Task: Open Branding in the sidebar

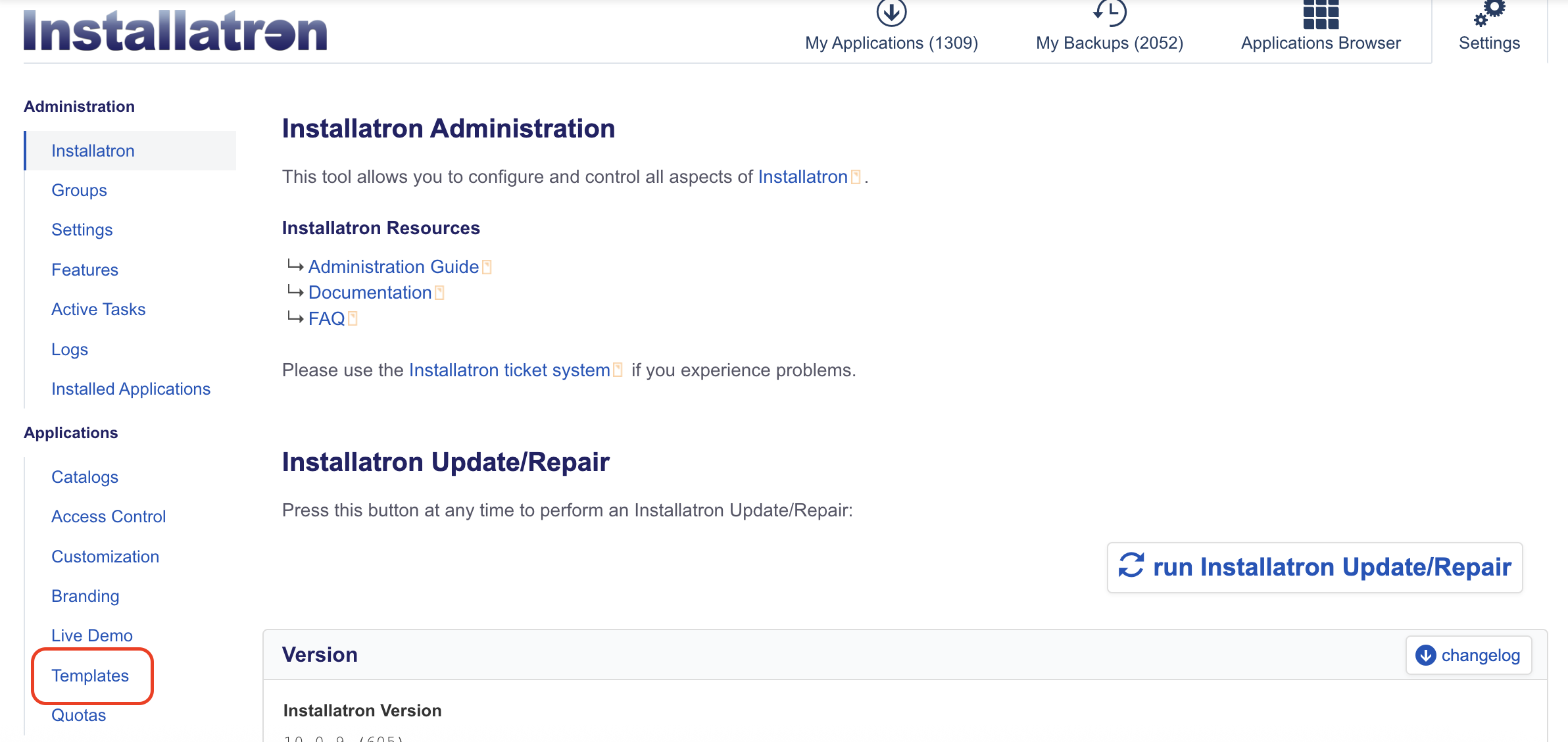Action: (x=86, y=596)
